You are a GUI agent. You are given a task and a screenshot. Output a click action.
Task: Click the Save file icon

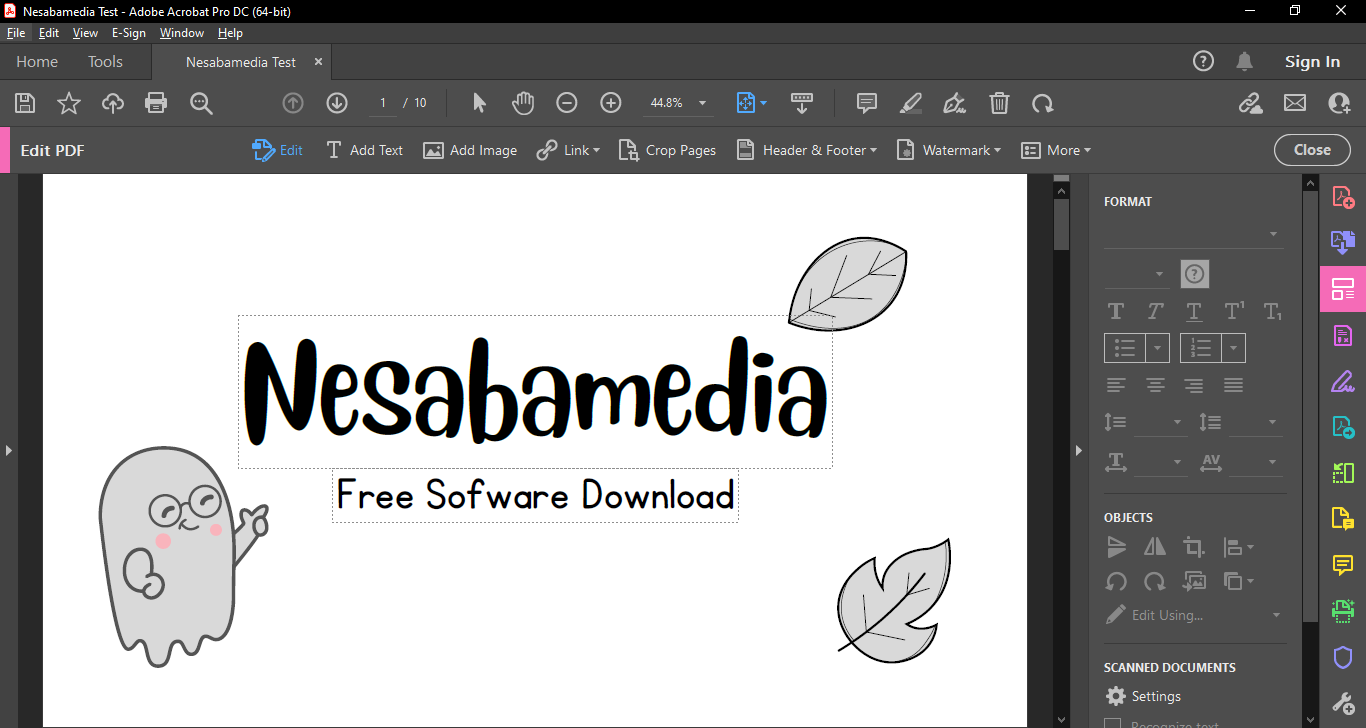(25, 103)
